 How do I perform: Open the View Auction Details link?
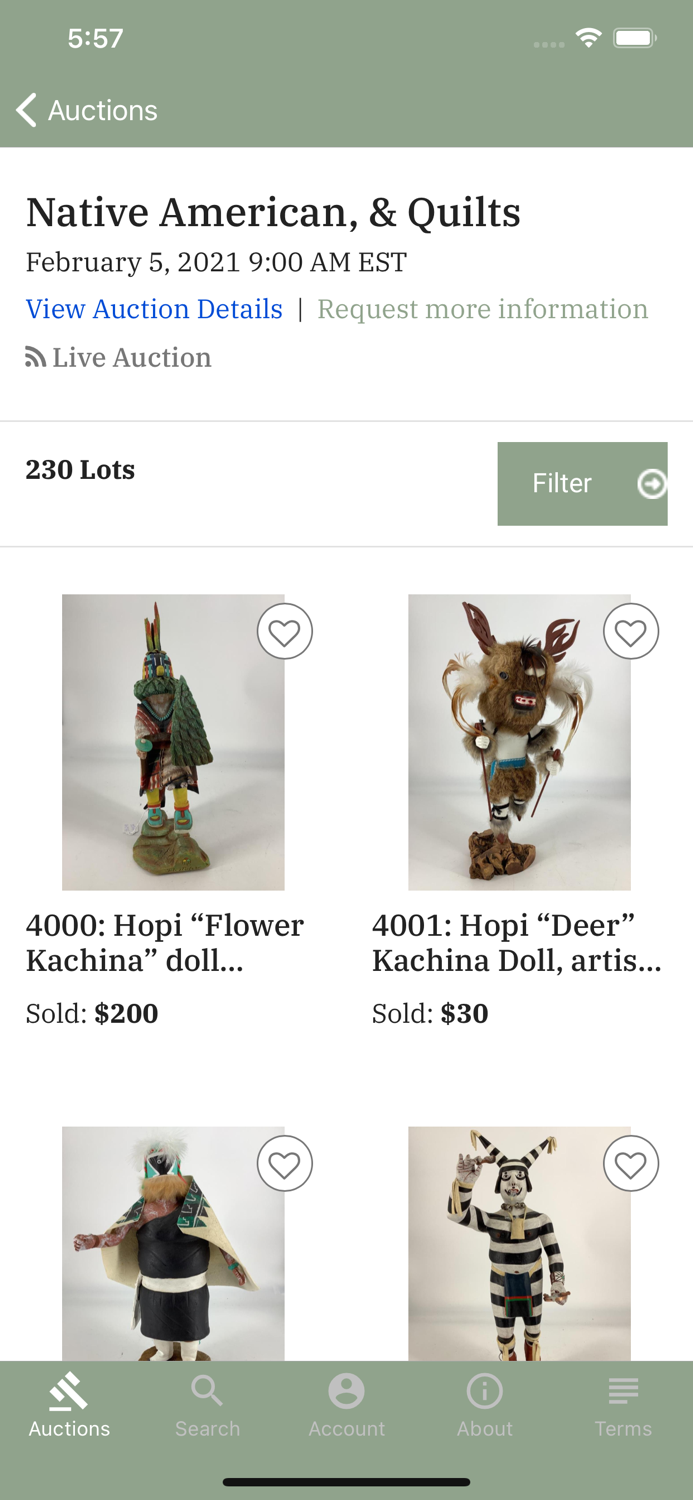pos(154,309)
